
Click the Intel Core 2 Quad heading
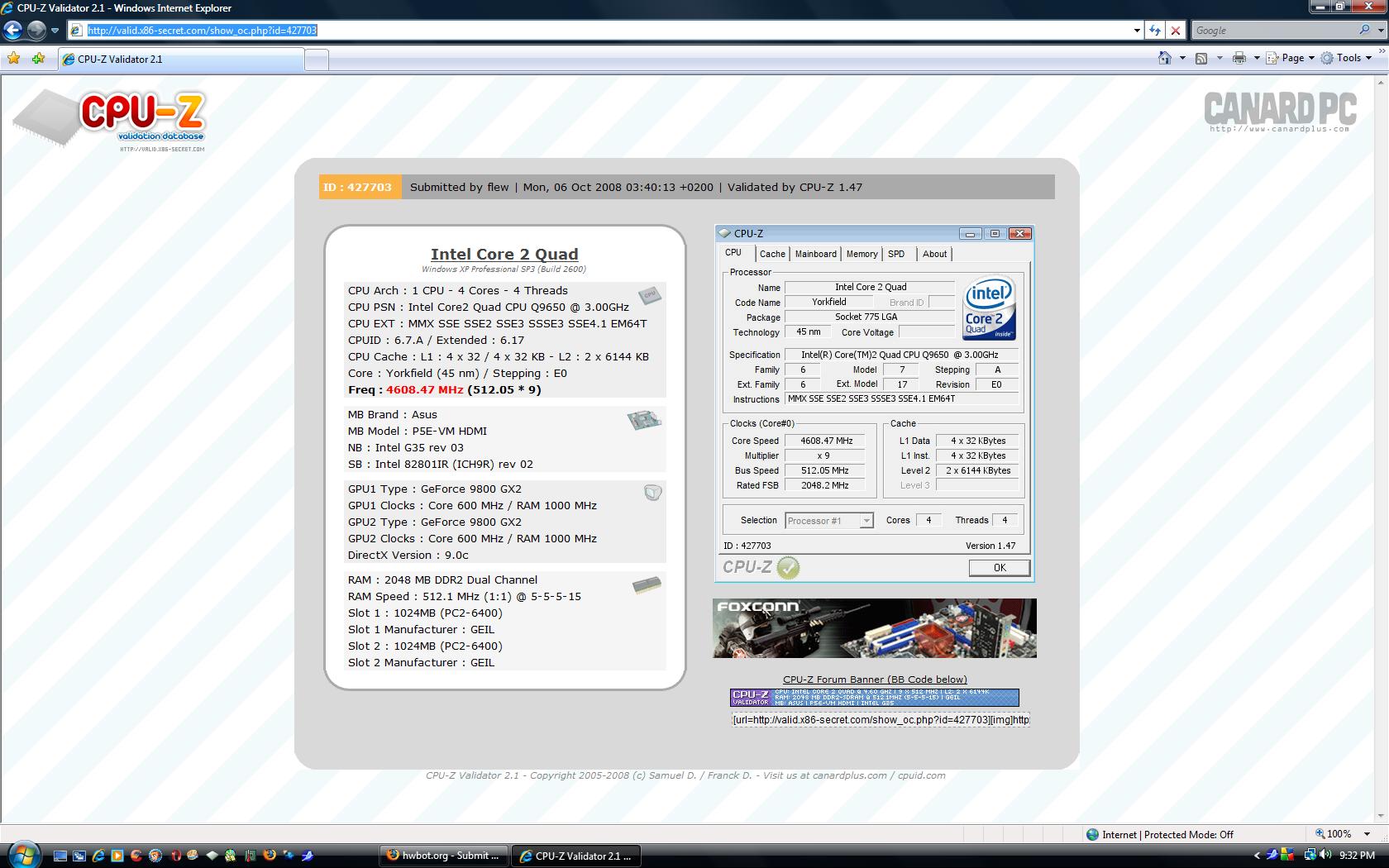[x=504, y=255]
